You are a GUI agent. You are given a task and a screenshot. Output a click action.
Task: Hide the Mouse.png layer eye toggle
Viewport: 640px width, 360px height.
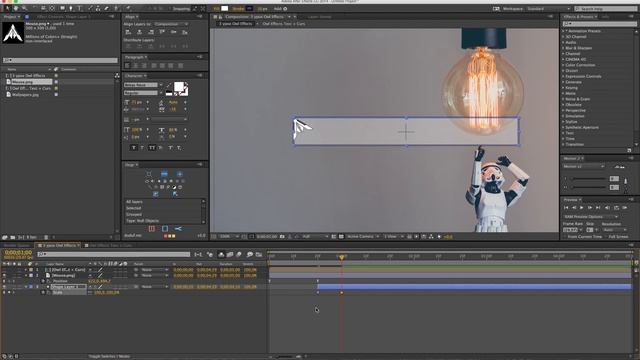click(x=4, y=276)
